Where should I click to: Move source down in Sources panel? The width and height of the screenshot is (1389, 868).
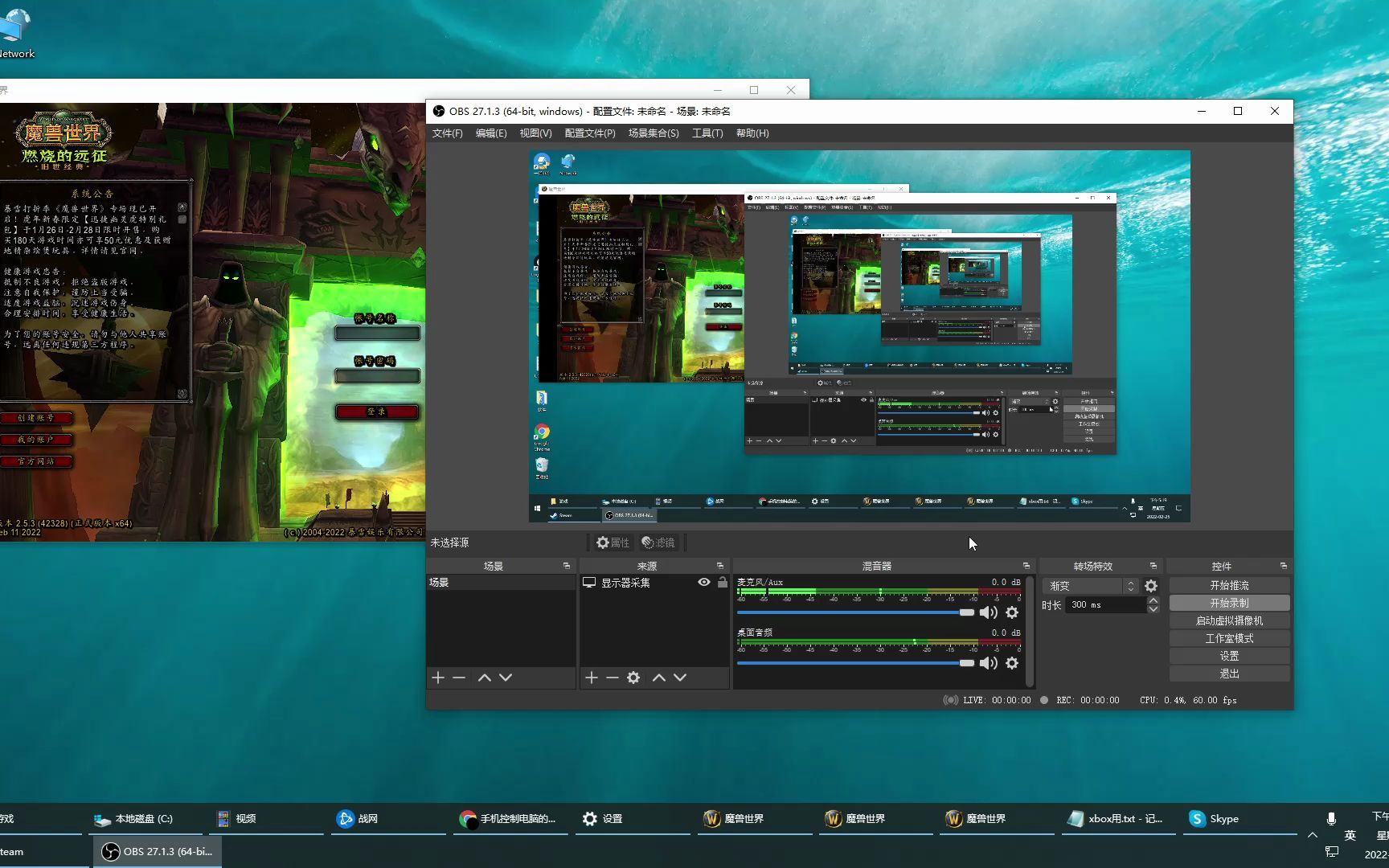click(680, 678)
